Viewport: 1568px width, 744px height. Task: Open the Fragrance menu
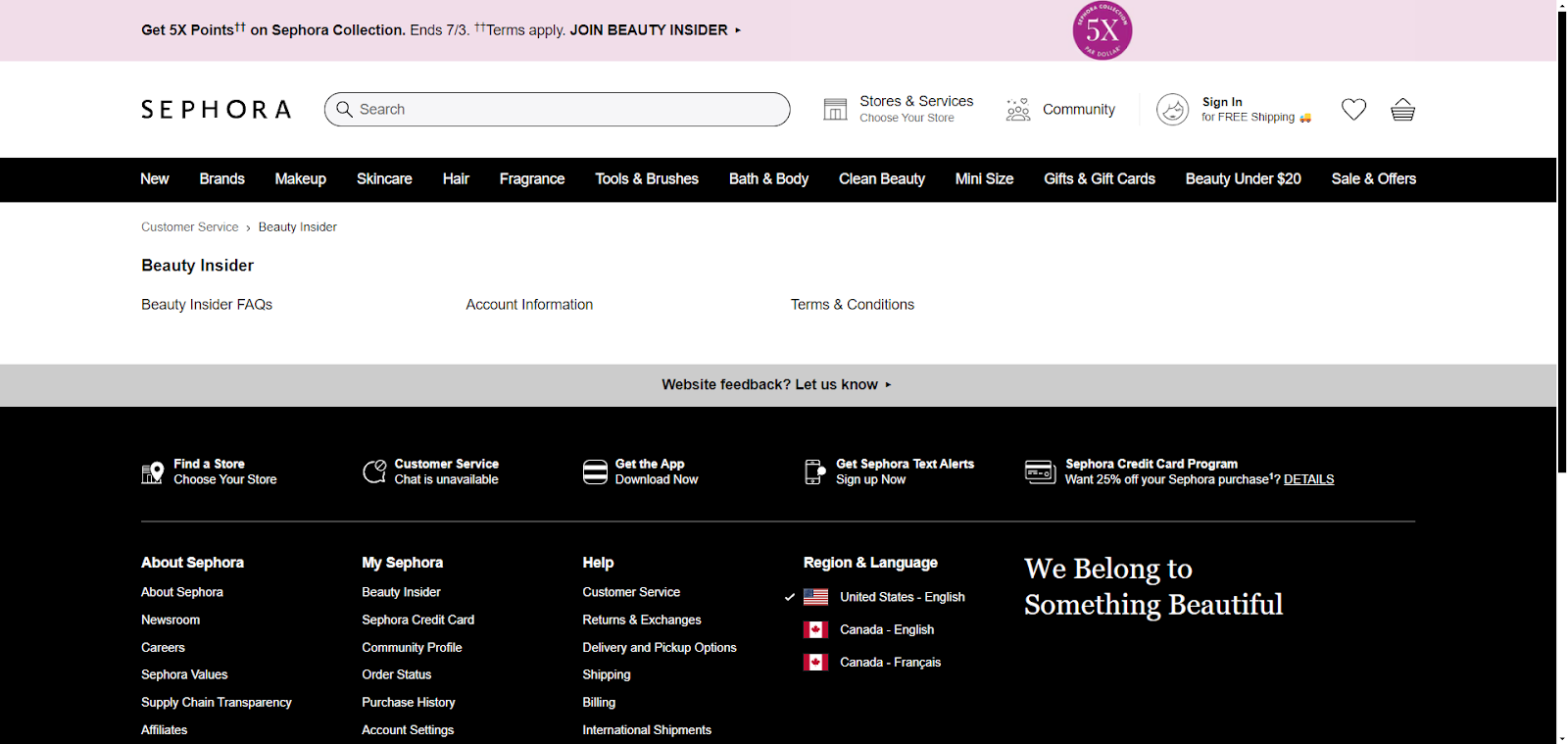532,179
